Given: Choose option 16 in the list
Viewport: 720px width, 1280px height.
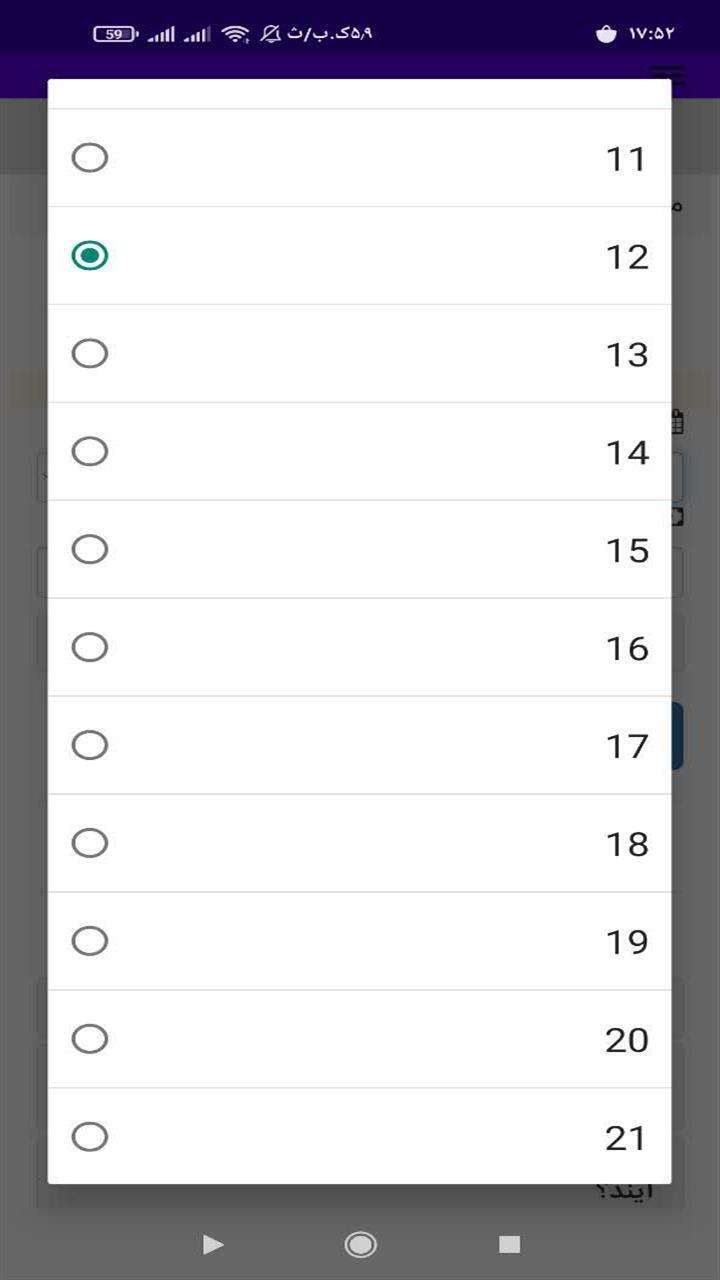Looking at the screenshot, I should [360, 648].
